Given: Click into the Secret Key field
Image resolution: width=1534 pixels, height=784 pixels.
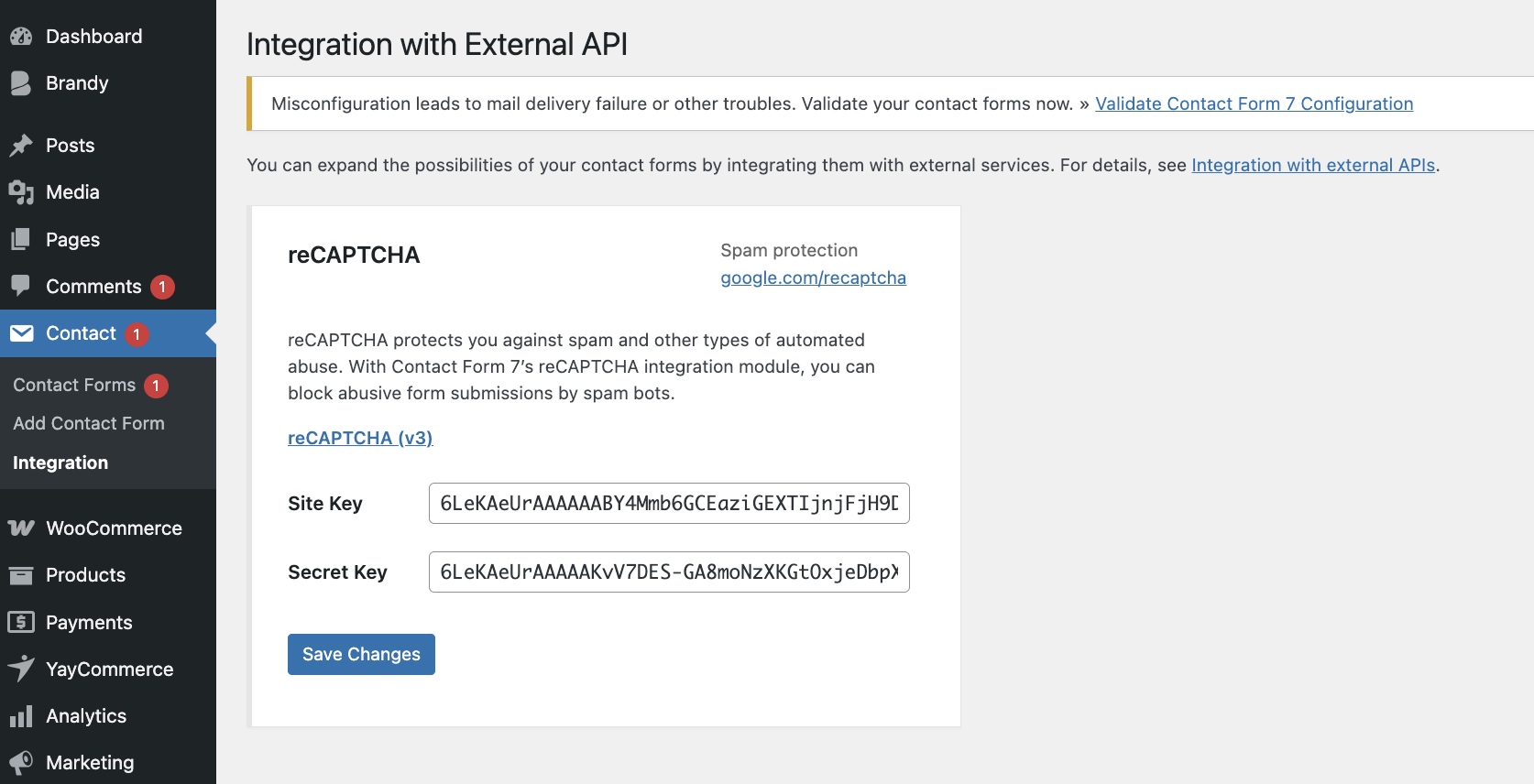Looking at the screenshot, I should (669, 572).
